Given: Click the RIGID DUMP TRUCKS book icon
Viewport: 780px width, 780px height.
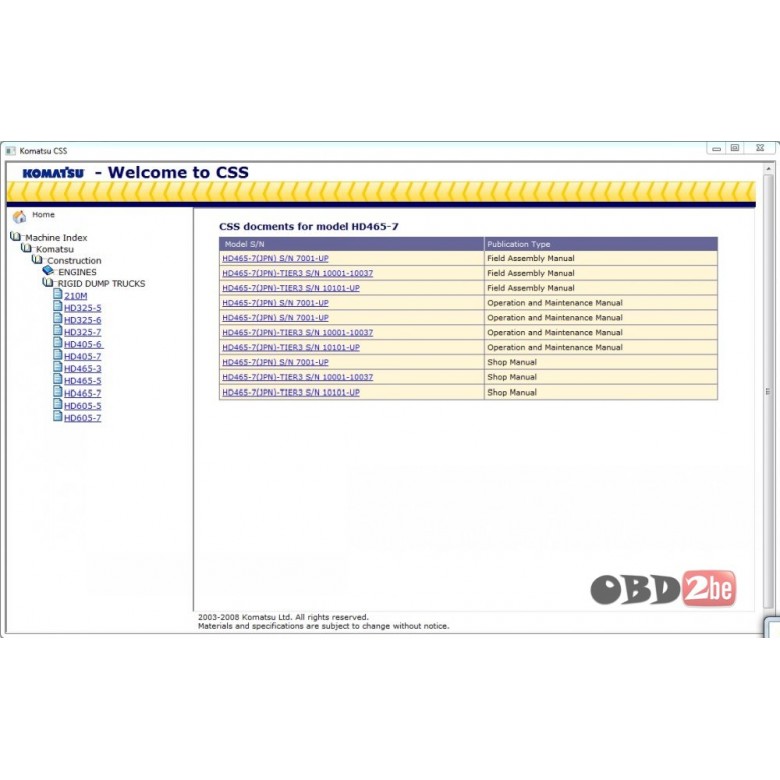Looking at the screenshot, I should (48, 282).
